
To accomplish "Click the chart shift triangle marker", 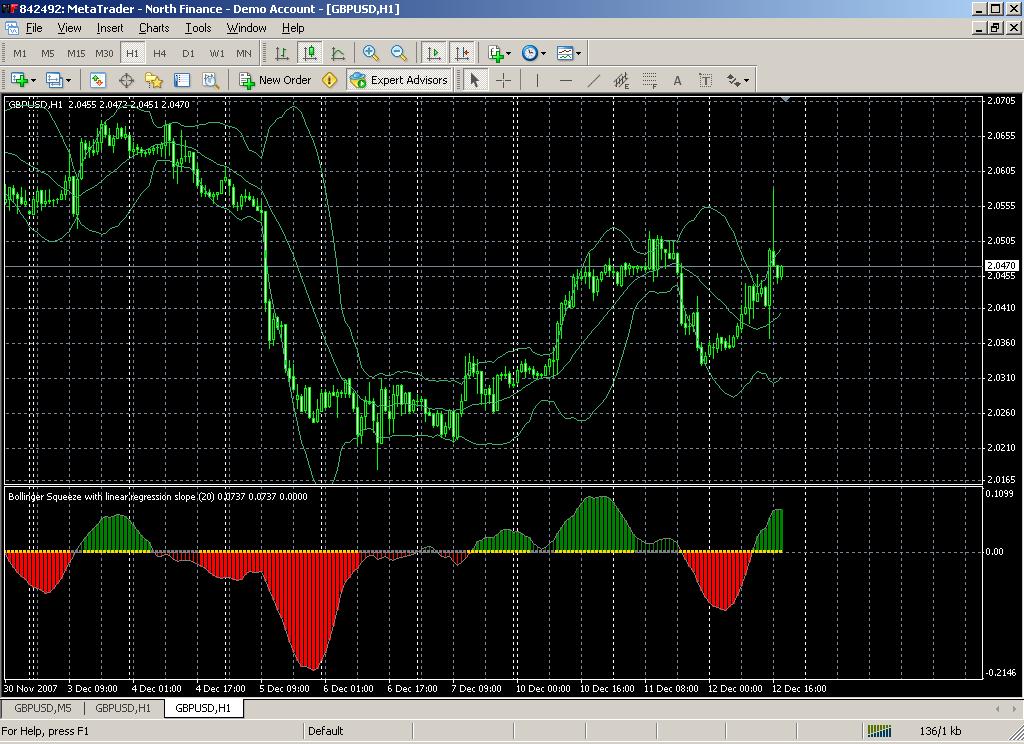I will click(x=786, y=99).
